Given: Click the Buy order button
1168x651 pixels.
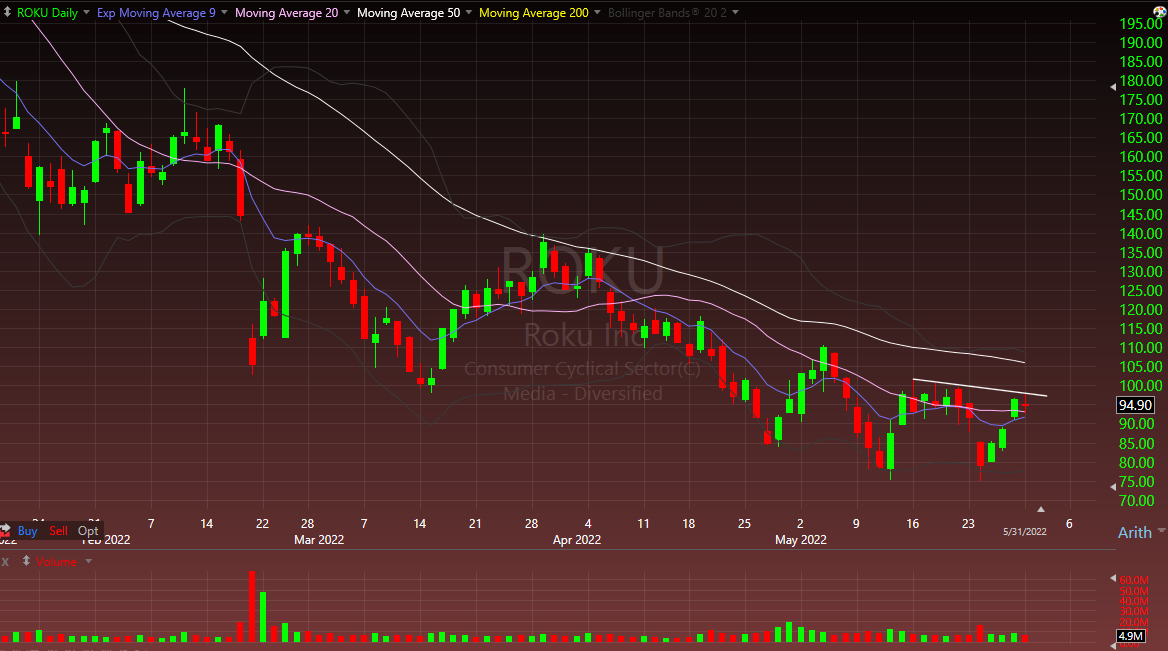Looking at the screenshot, I should [28, 530].
